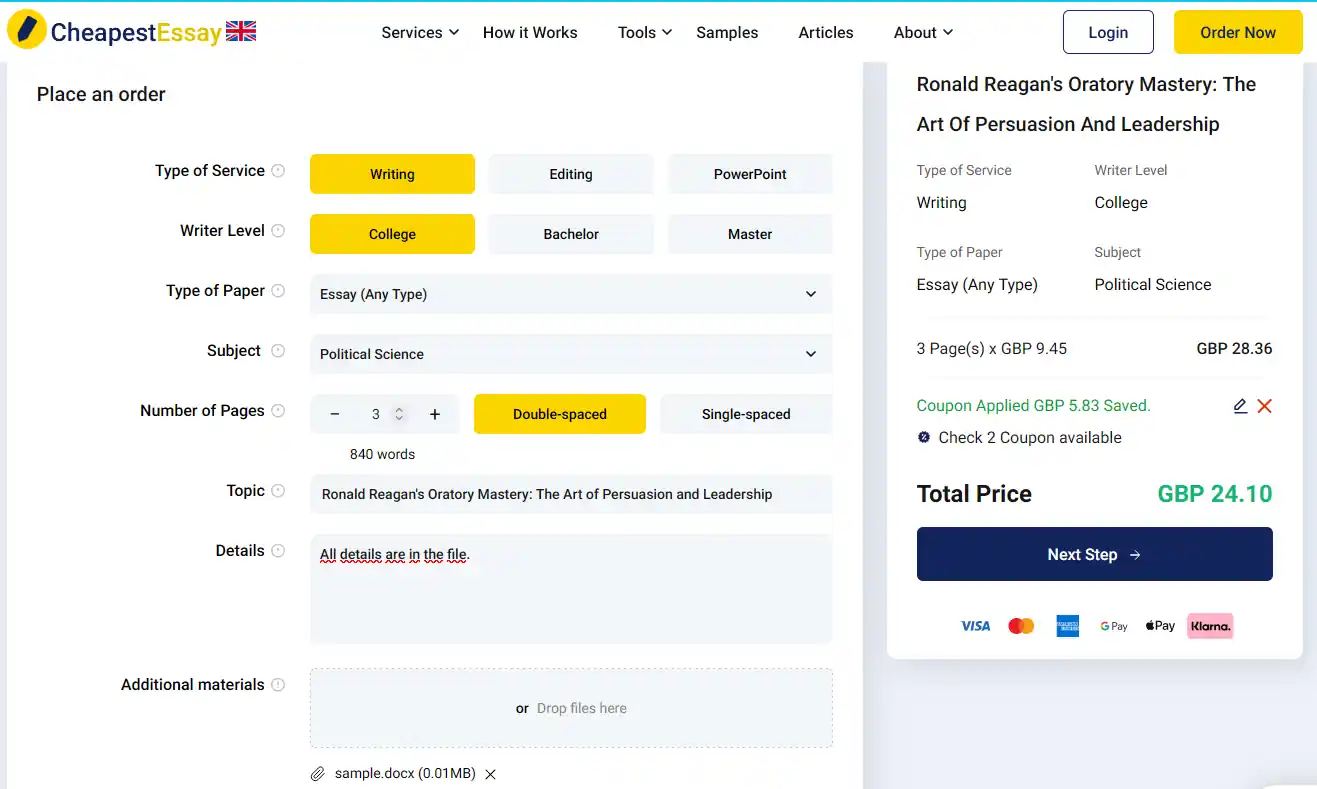Choose the Master writer level
The height and width of the screenshot is (789, 1317).
749,234
